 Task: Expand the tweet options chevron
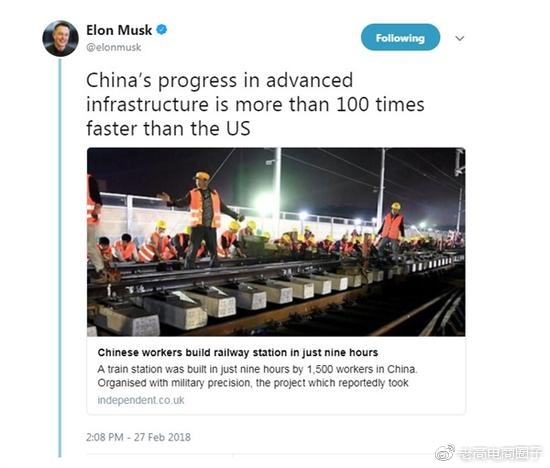(460, 38)
